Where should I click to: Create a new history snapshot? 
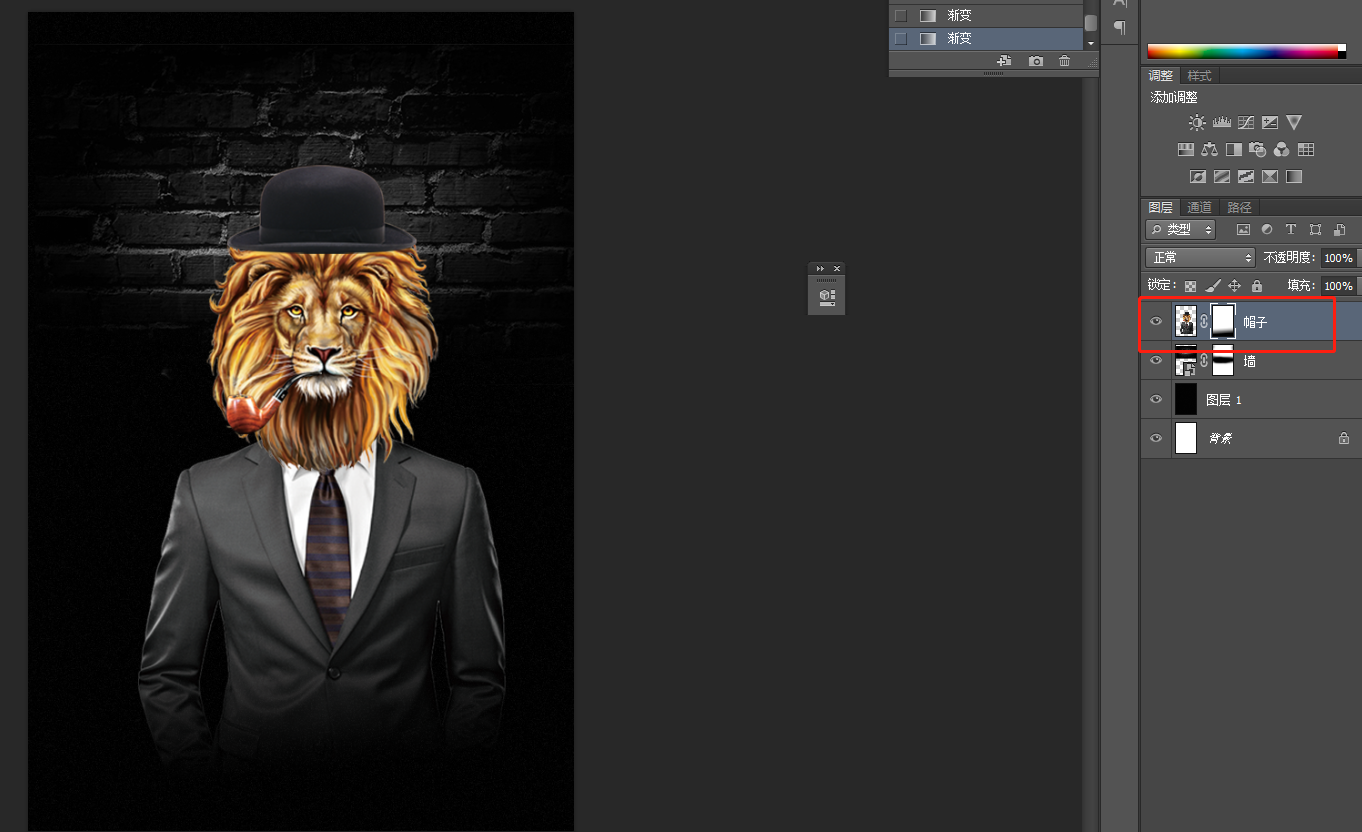[1036, 61]
